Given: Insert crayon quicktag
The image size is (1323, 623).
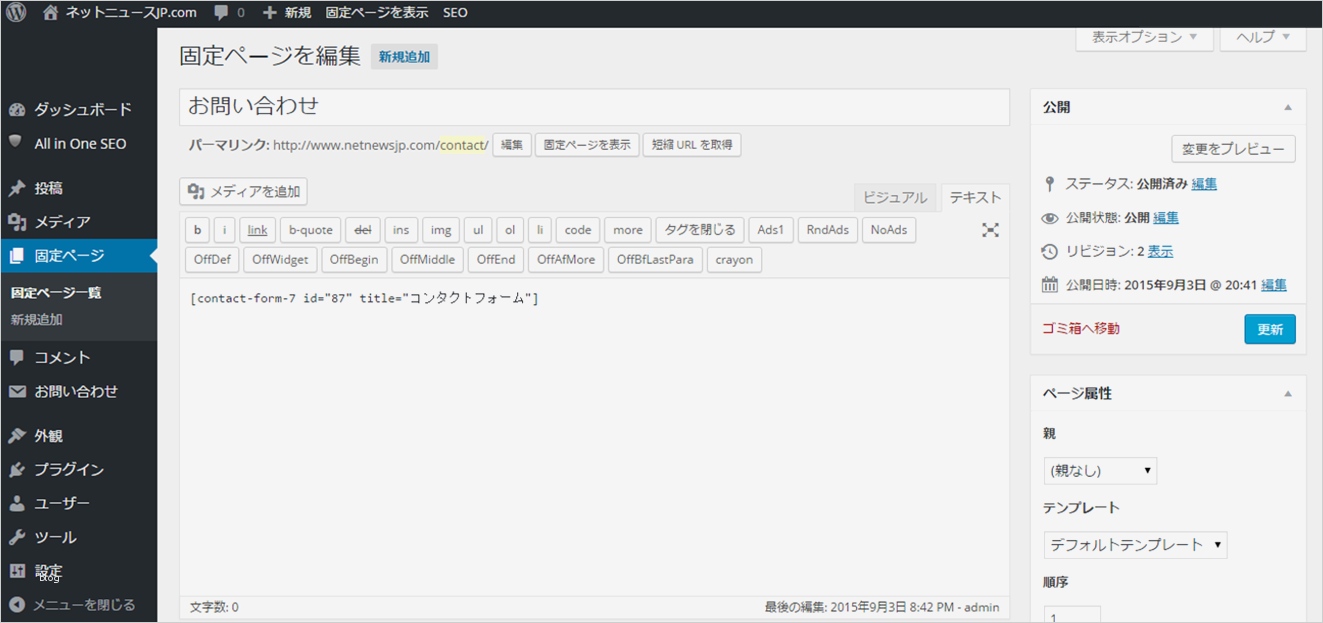Looking at the screenshot, I should 734,260.
